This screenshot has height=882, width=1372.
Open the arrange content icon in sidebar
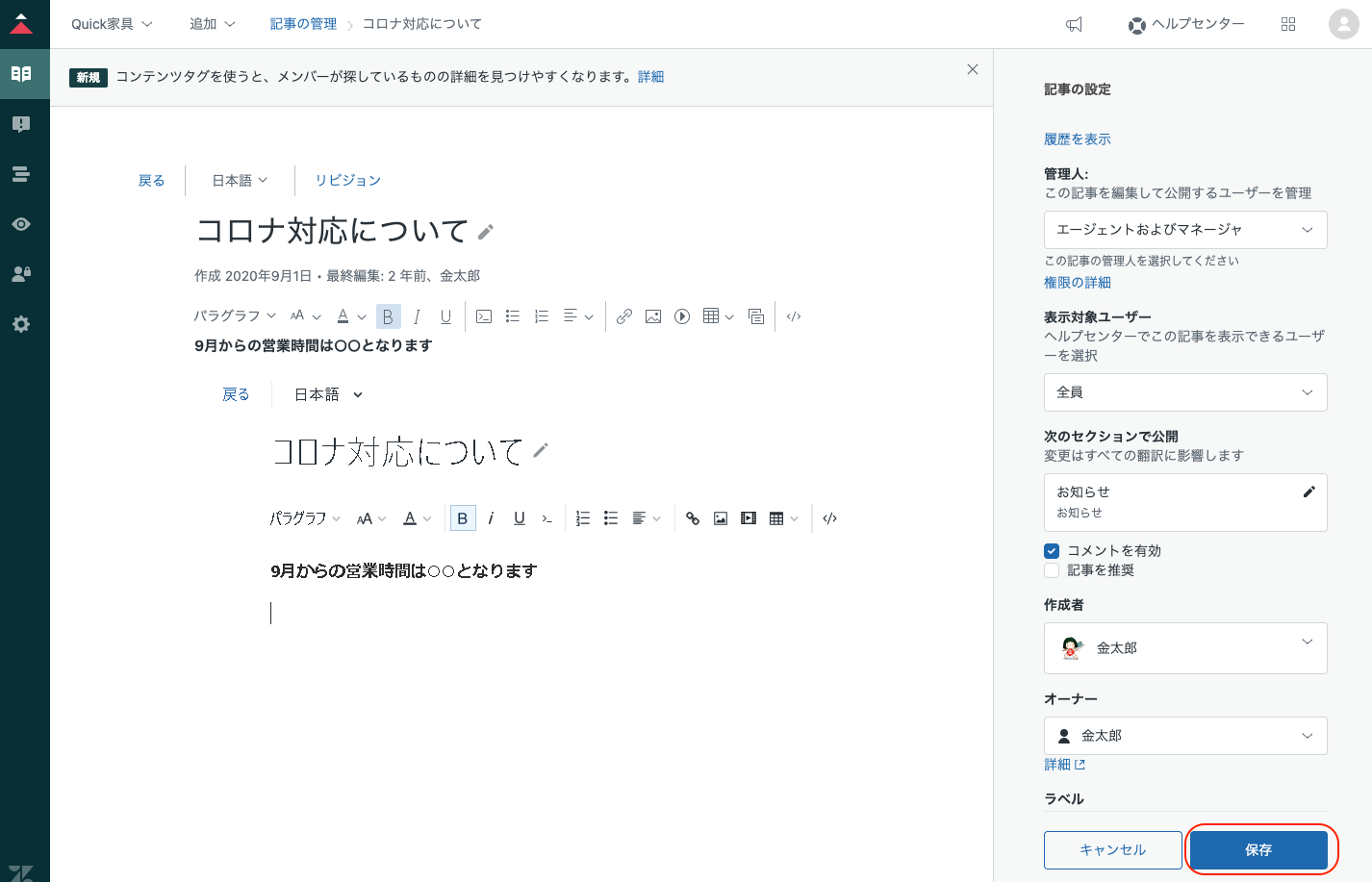pos(21,174)
